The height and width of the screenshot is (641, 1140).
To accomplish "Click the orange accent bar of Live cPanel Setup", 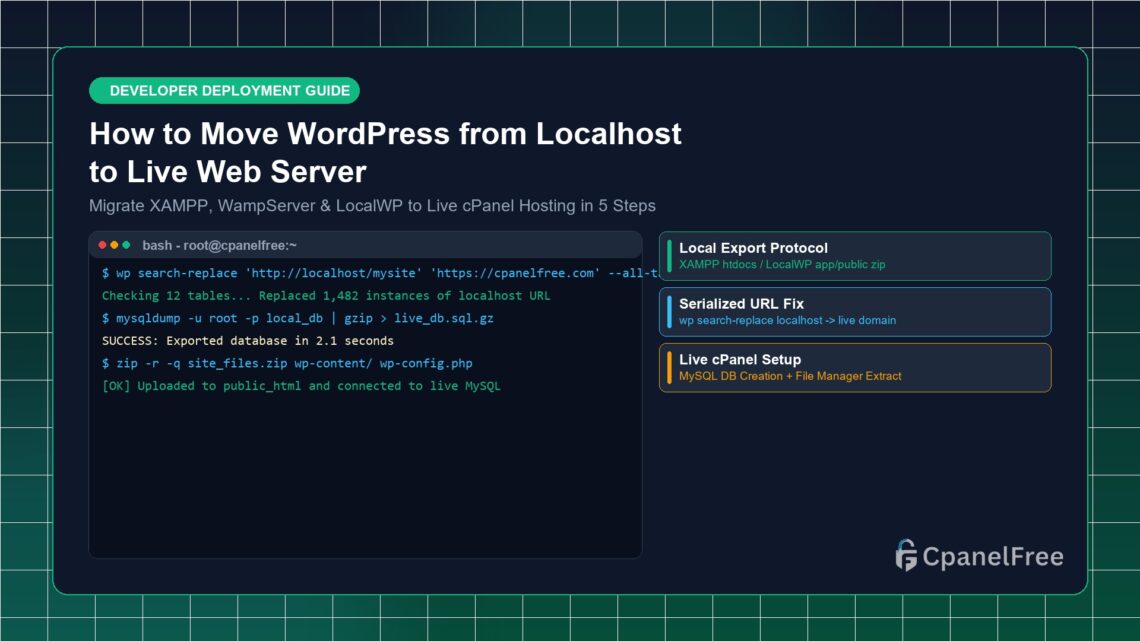I will tap(669, 368).
